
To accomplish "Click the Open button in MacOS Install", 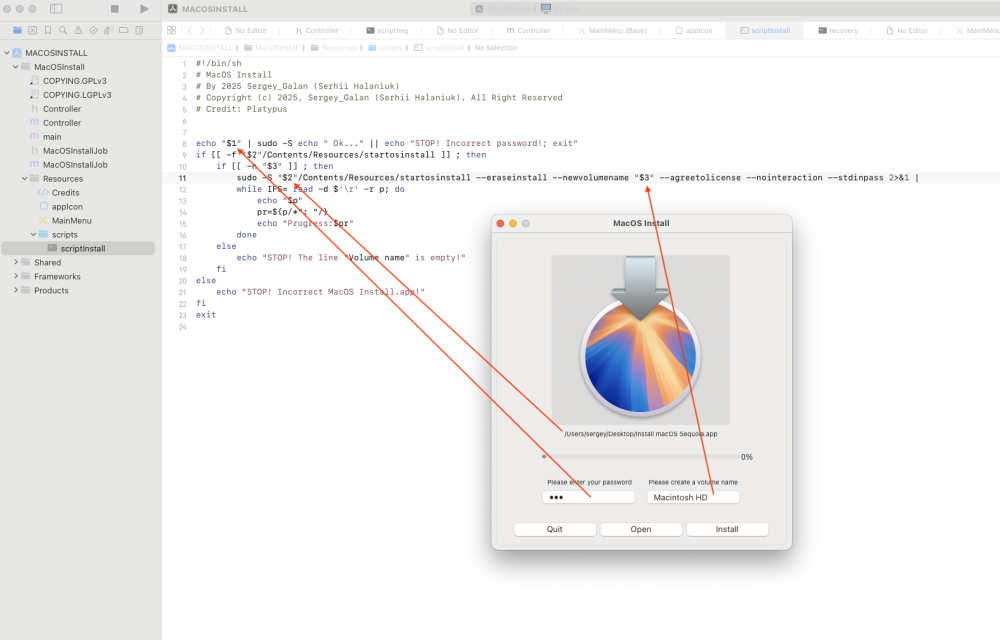I will coord(641,529).
